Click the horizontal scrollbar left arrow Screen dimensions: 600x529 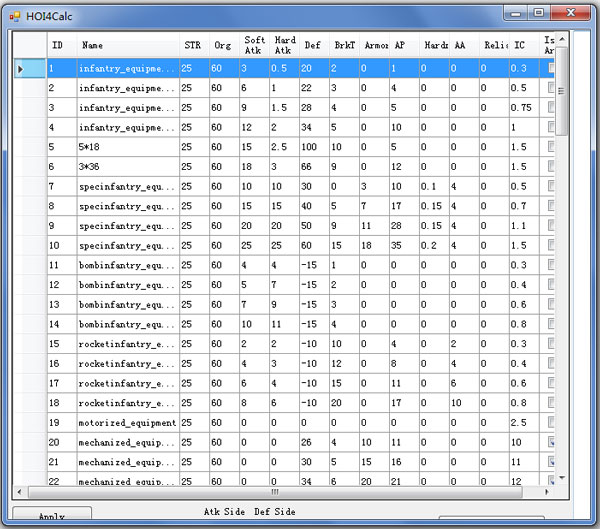pos(20,492)
